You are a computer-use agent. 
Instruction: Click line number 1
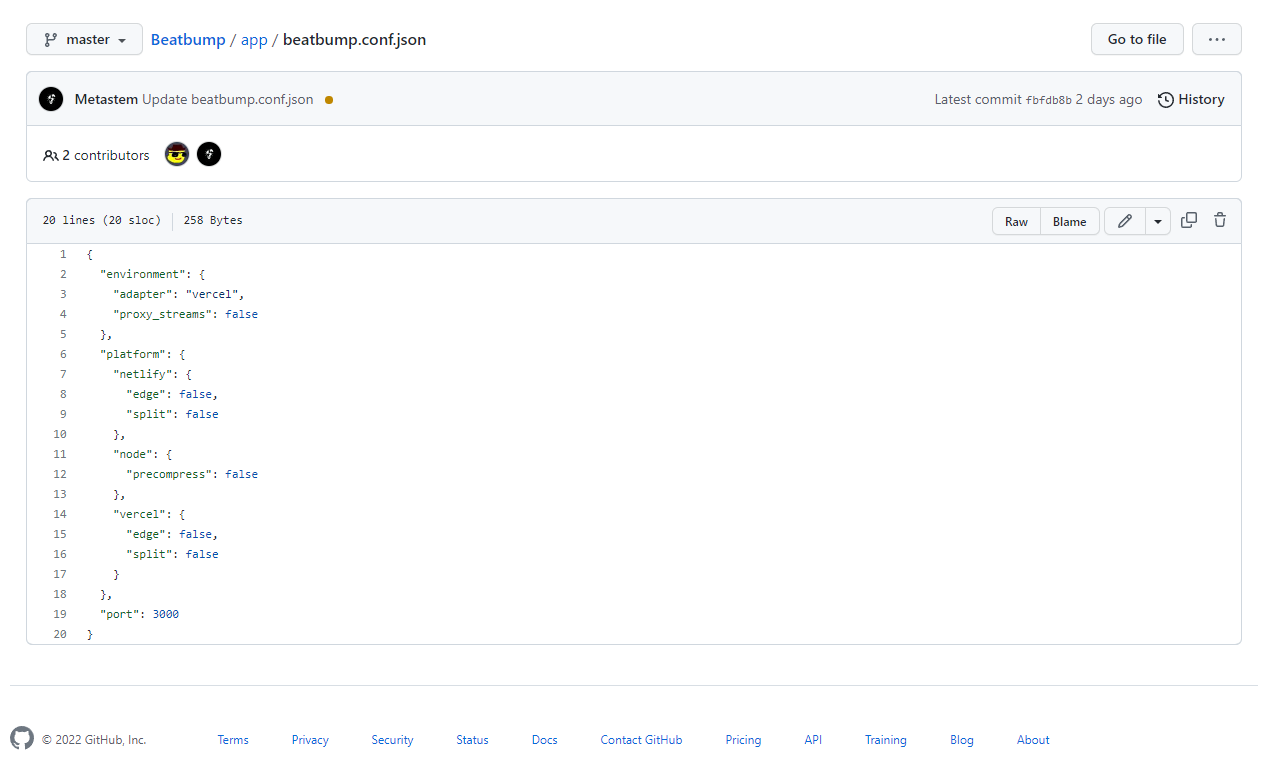(x=63, y=254)
